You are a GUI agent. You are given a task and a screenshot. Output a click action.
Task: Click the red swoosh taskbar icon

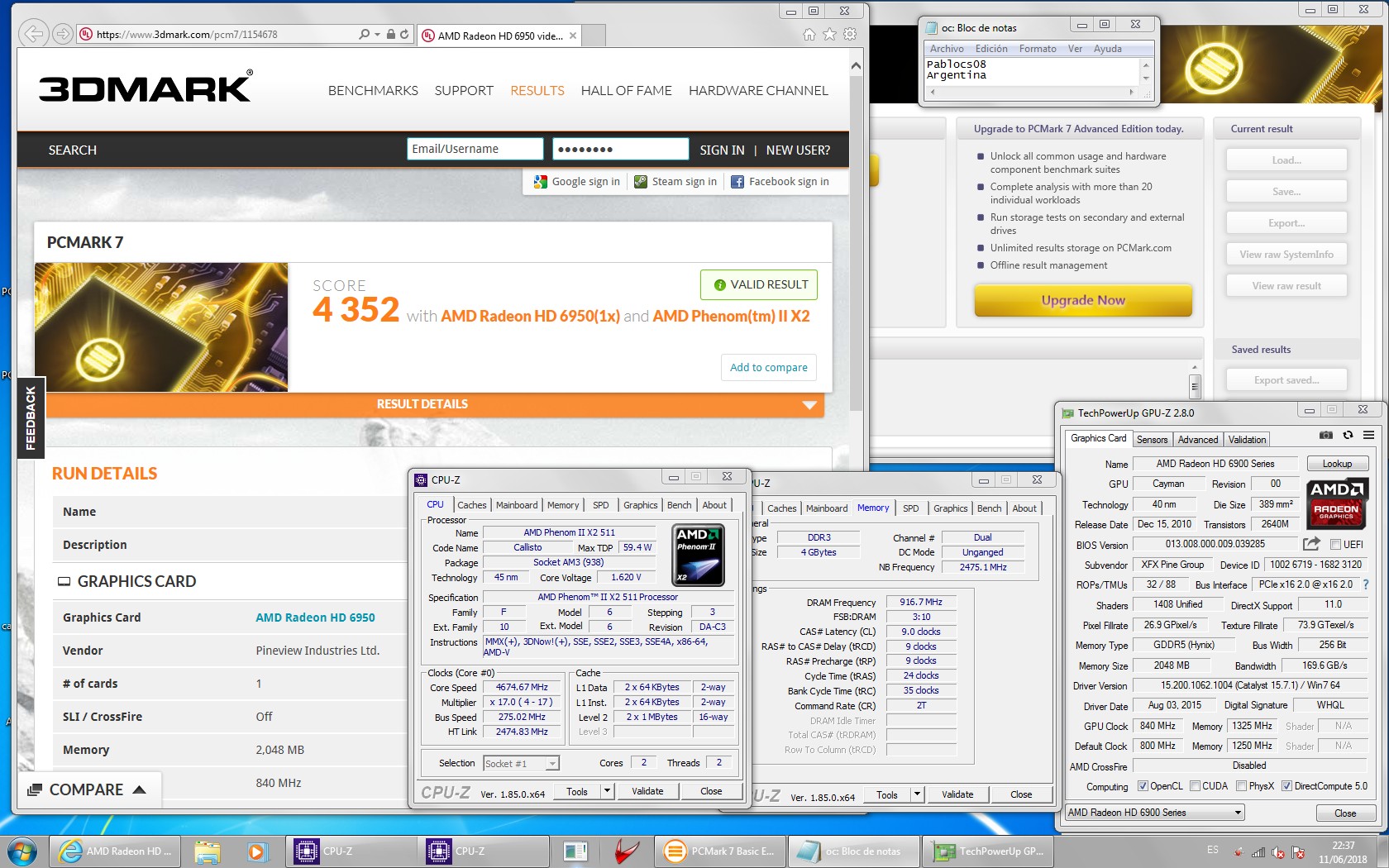tap(627, 851)
